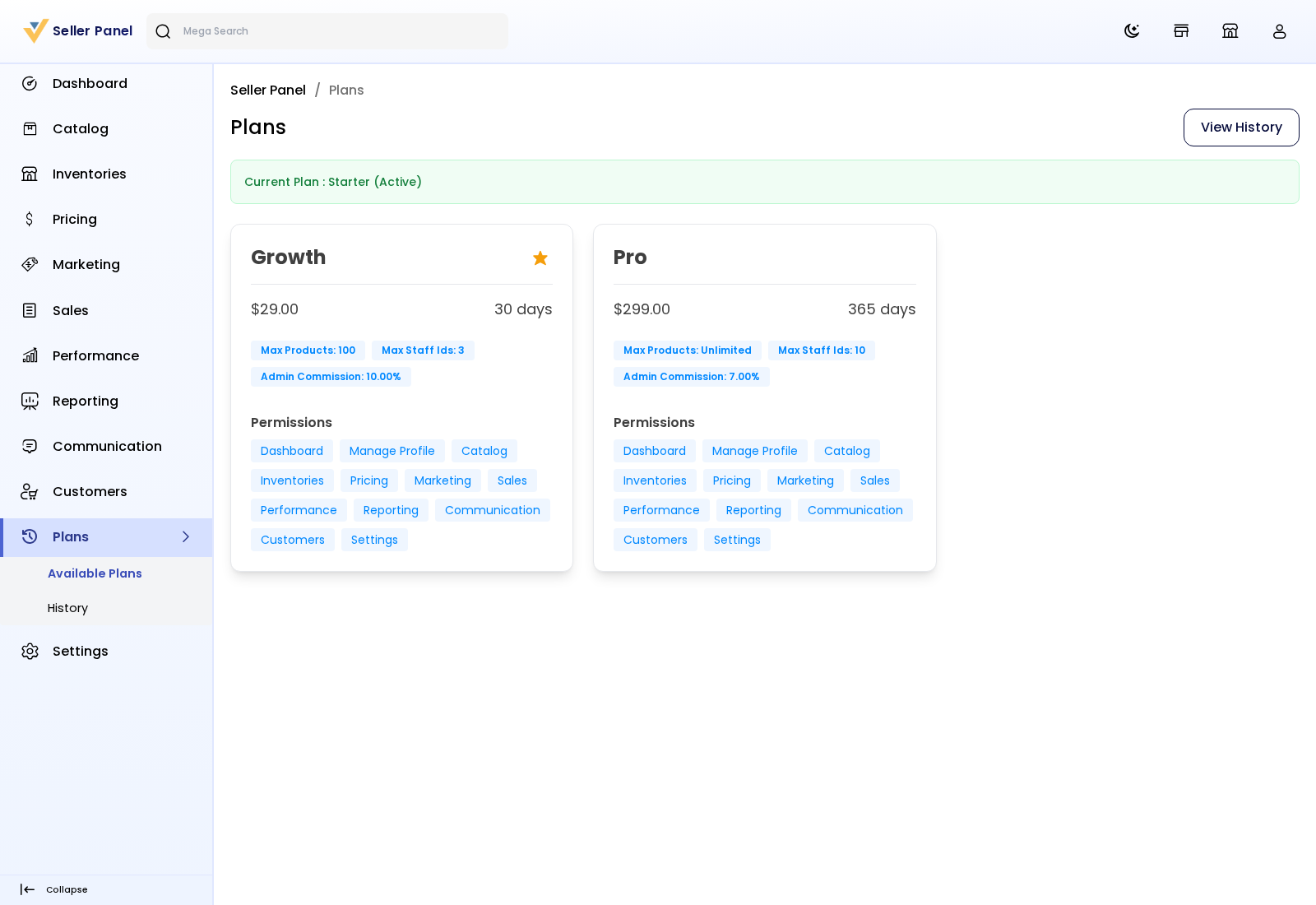This screenshot has width=1316, height=905.
Task: Open Communication menu item
Action: point(107,447)
